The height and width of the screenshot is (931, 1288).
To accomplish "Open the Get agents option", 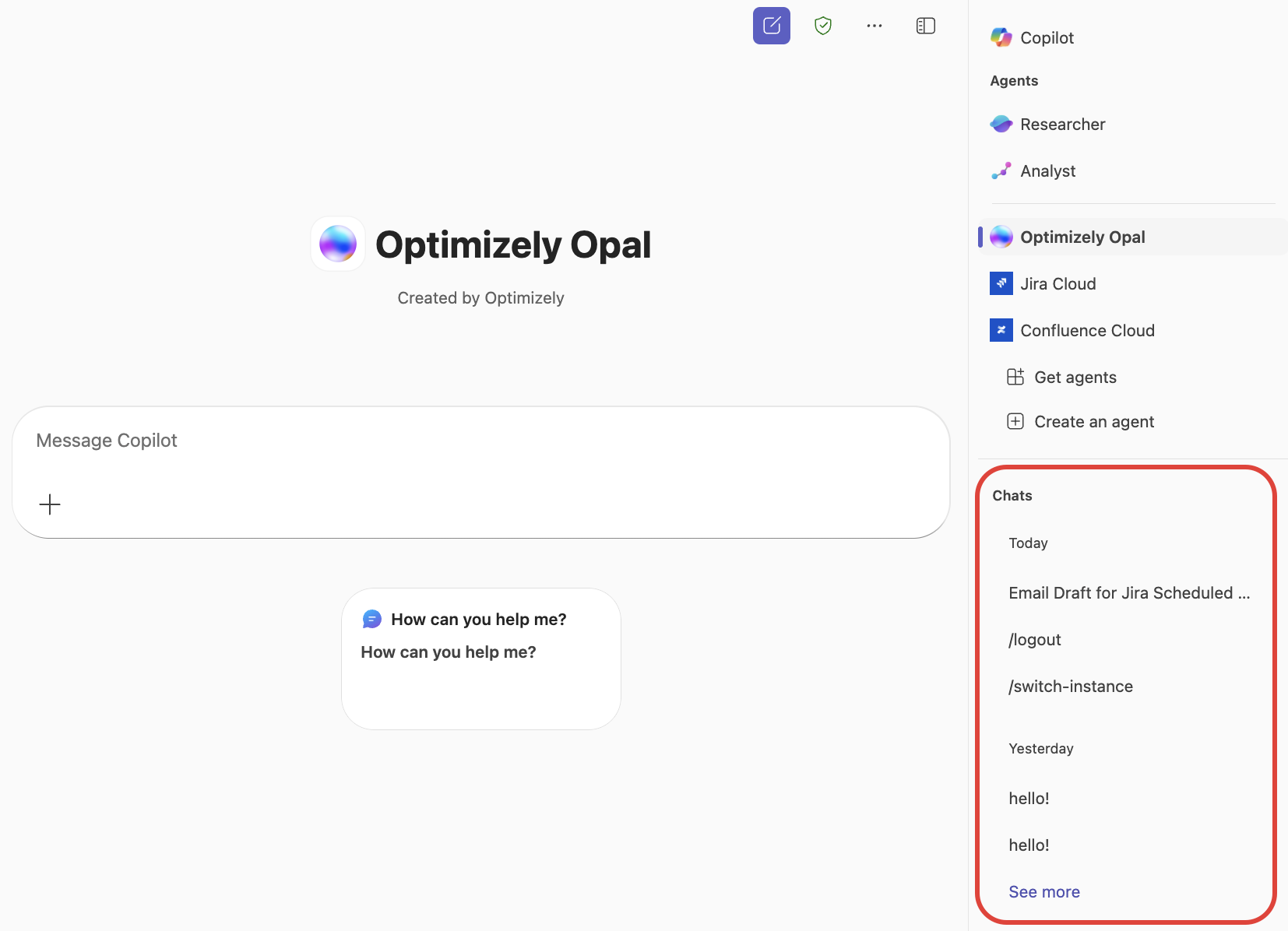I will (1075, 377).
